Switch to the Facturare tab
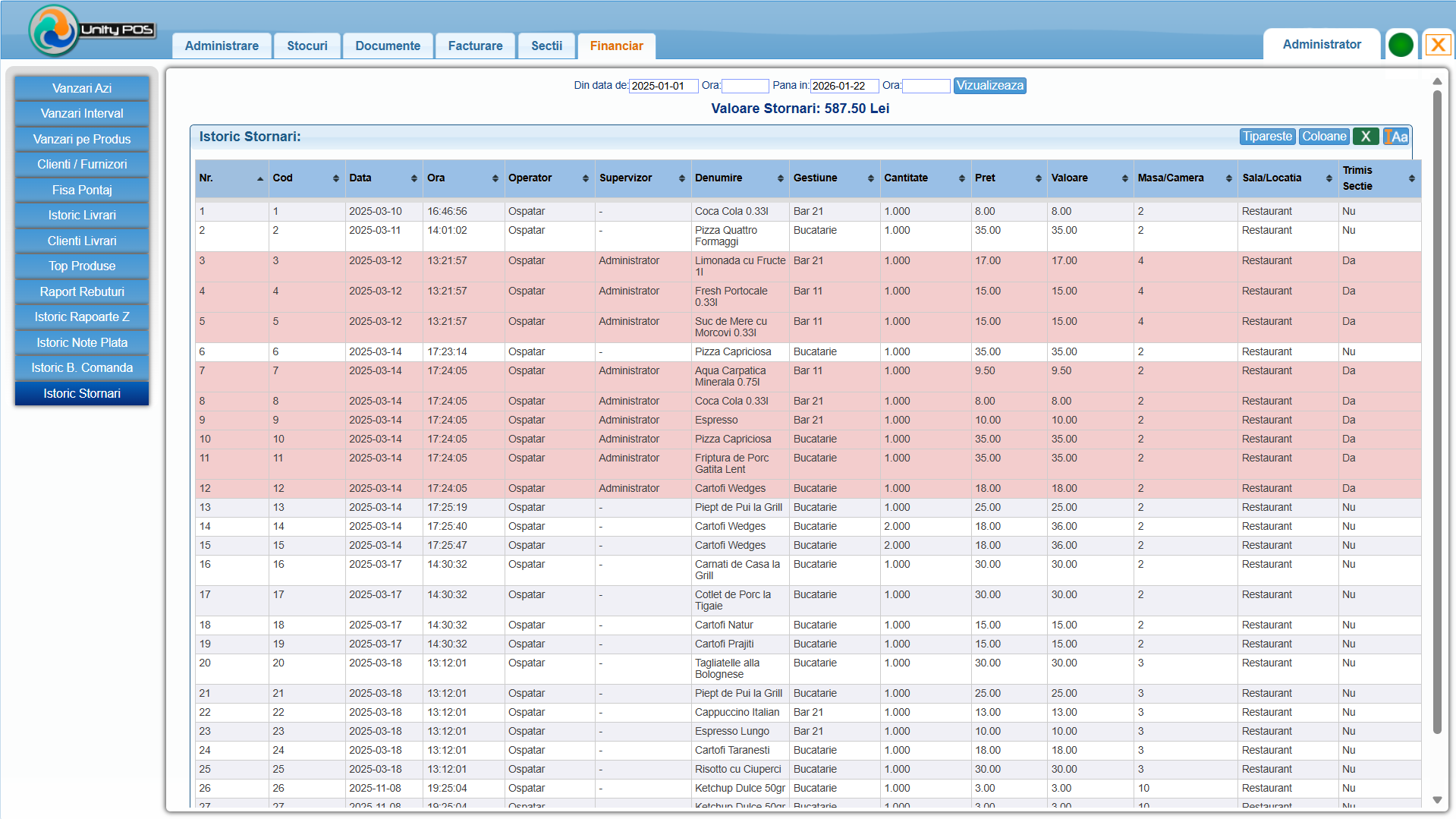The height and width of the screenshot is (819, 1456). point(475,46)
